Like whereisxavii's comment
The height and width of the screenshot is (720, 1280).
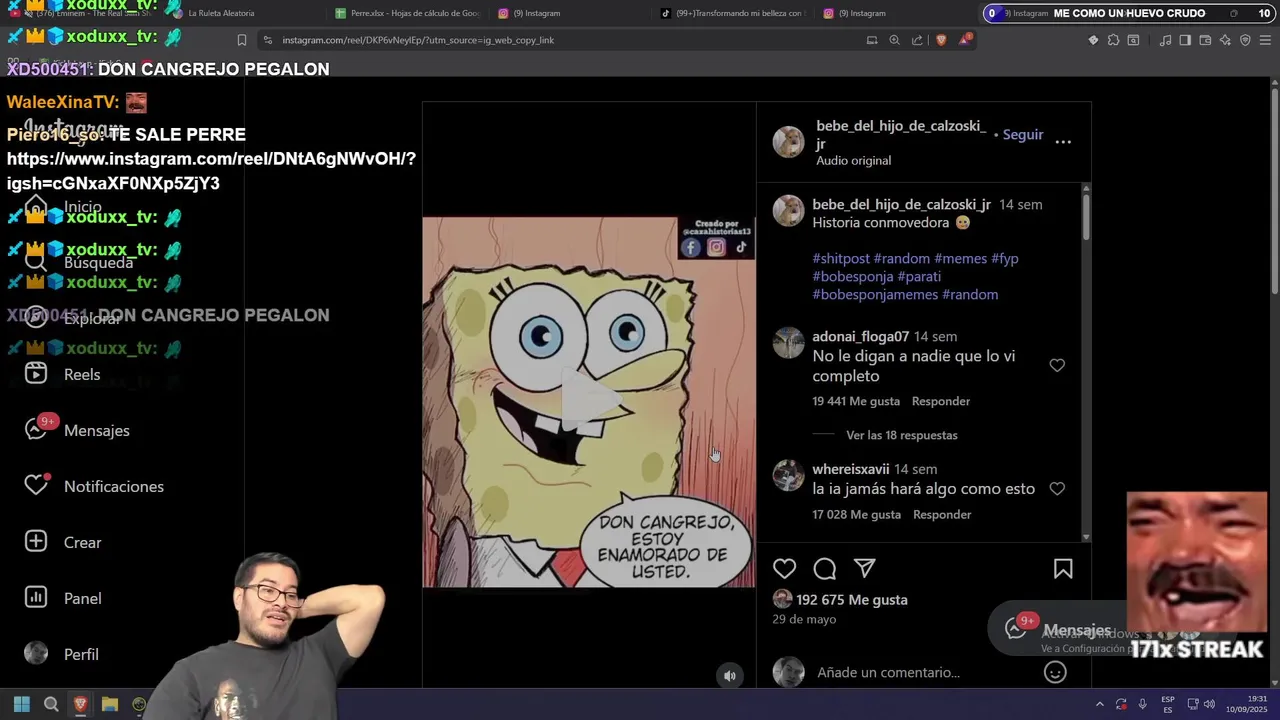click(1057, 489)
